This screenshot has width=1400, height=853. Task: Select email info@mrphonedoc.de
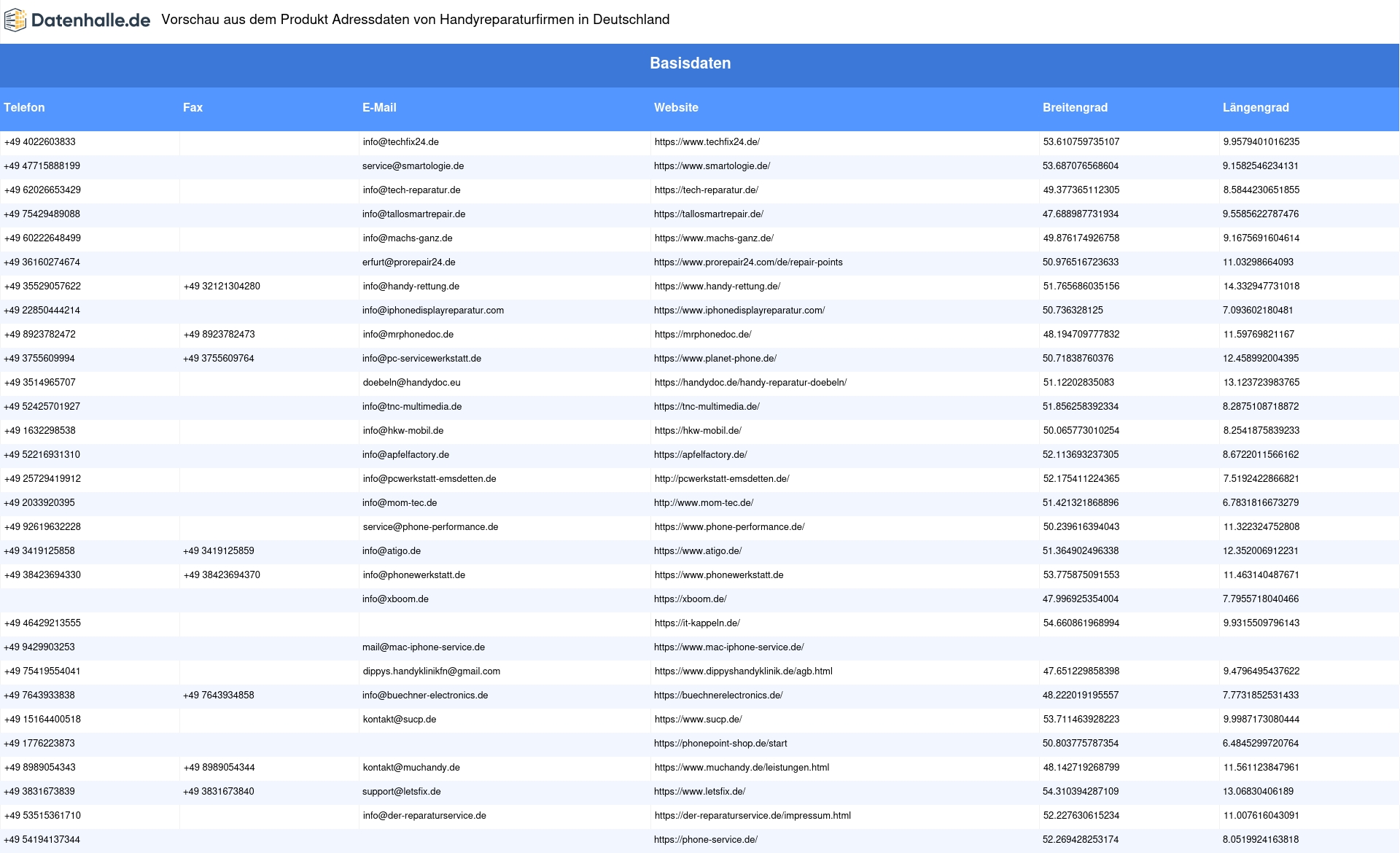click(x=408, y=335)
